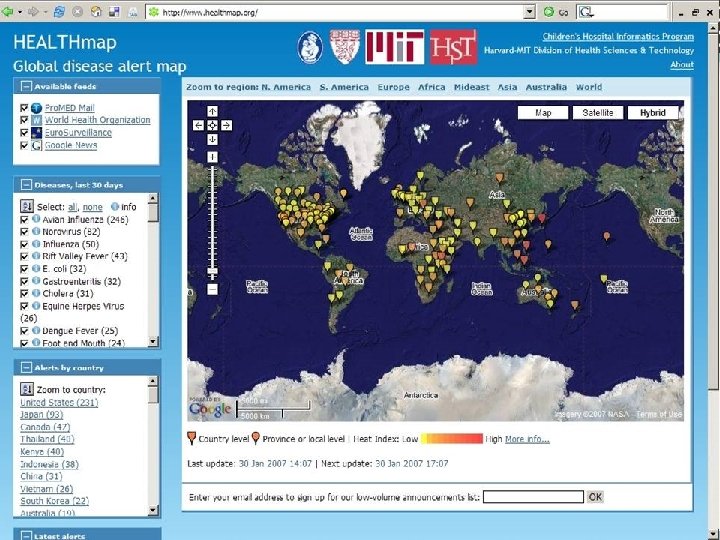Collapse the Alerts by country panel
The height and width of the screenshot is (540, 720).
point(27,367)
